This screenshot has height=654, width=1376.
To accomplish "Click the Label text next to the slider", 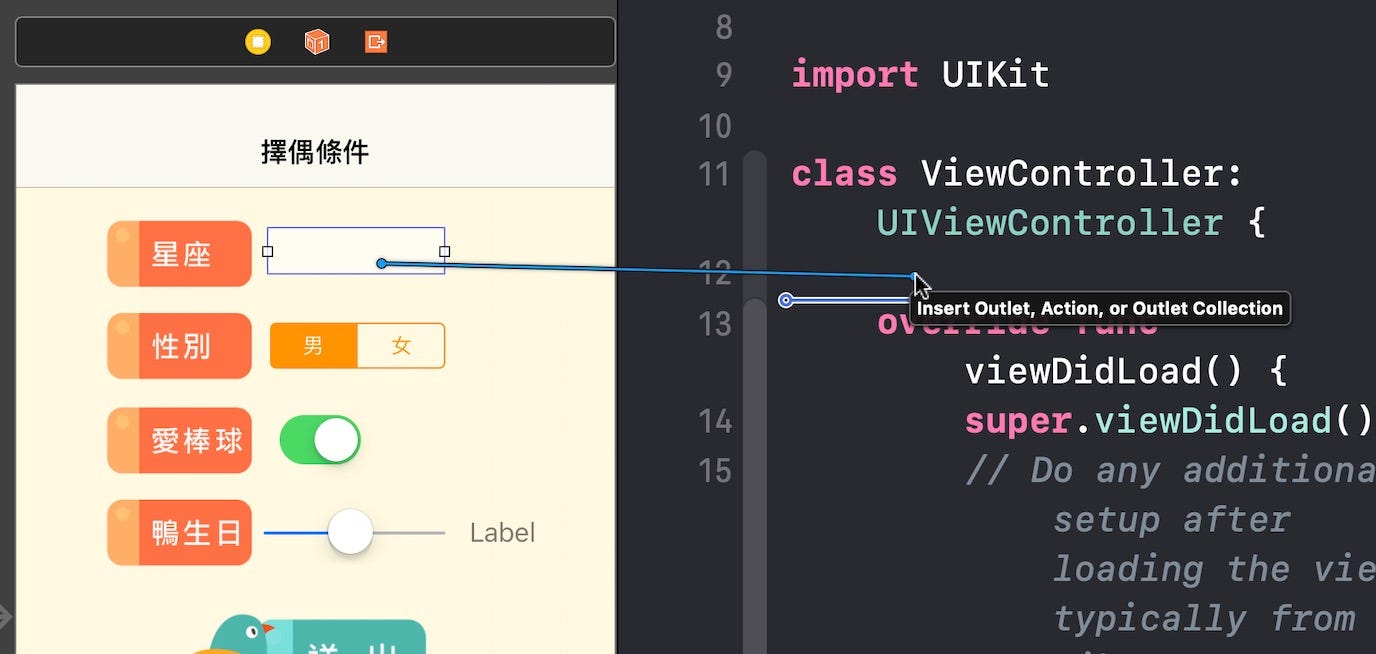I will pos(502,532).
